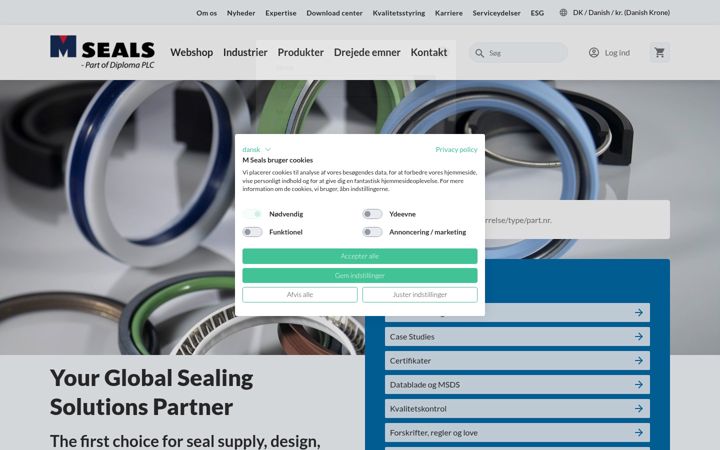Viewport: 720px width, 450px height.
Task: Open the Drejede emner menu
Action: click(367, 52)
